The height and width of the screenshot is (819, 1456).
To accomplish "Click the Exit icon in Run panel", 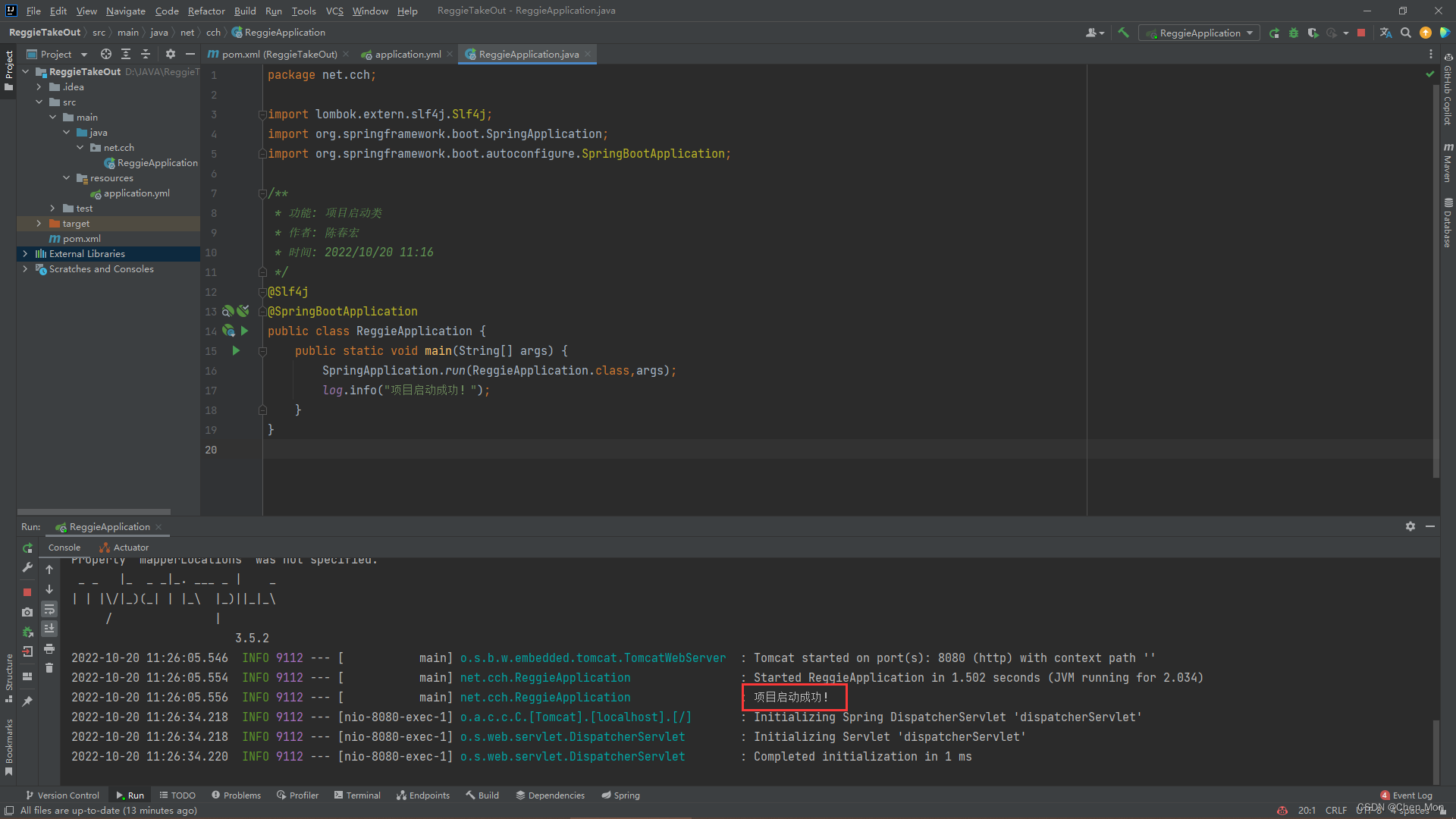I will [27, 651].
